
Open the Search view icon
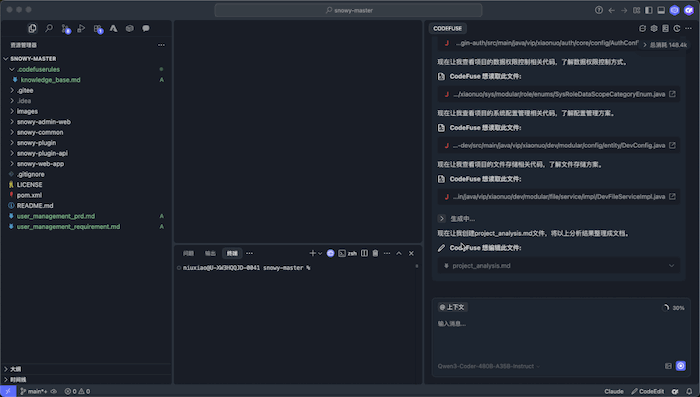pyautogui.click(x=49, y=28)
